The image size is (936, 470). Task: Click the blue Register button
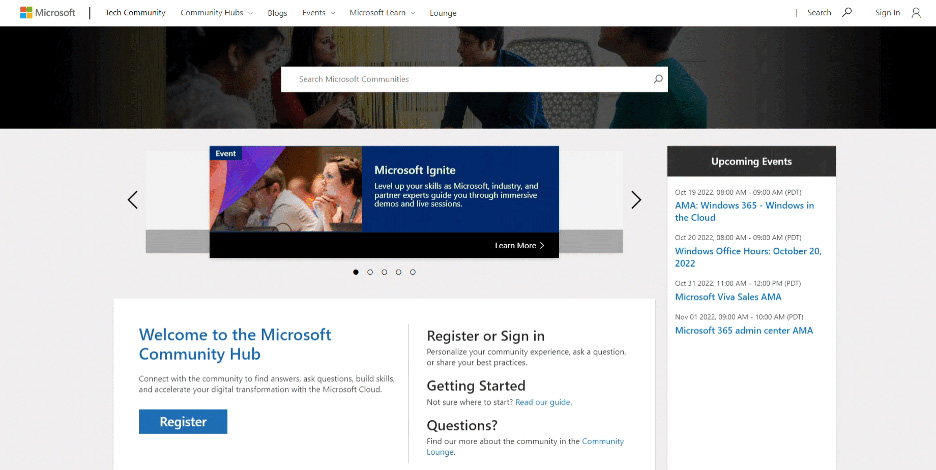pos(183,422)
